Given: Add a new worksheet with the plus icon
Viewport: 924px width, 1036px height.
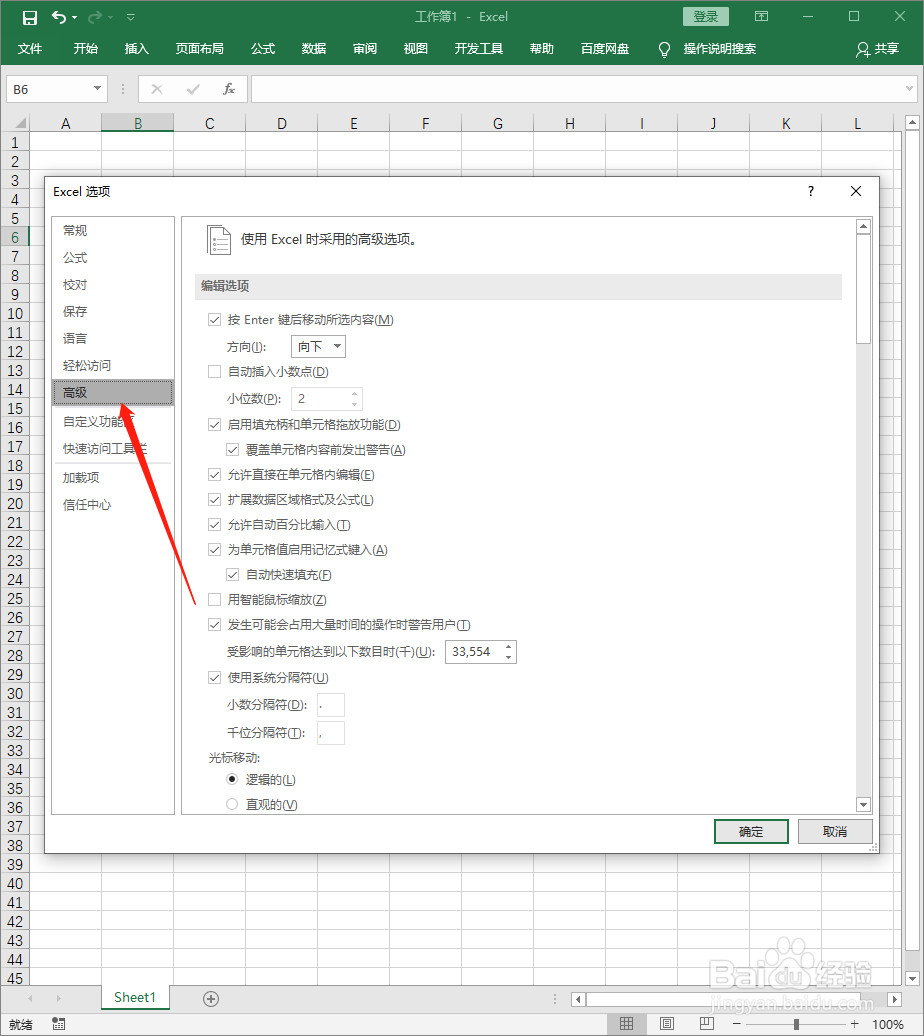Looking at the screenshot, I should coord(210,997).
